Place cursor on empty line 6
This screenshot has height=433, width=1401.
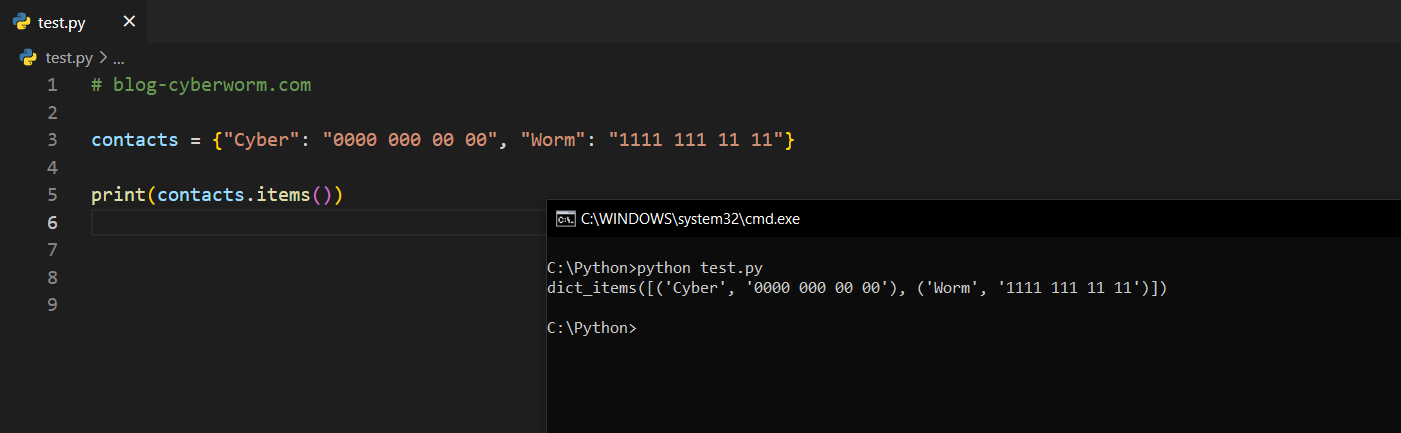300,222
